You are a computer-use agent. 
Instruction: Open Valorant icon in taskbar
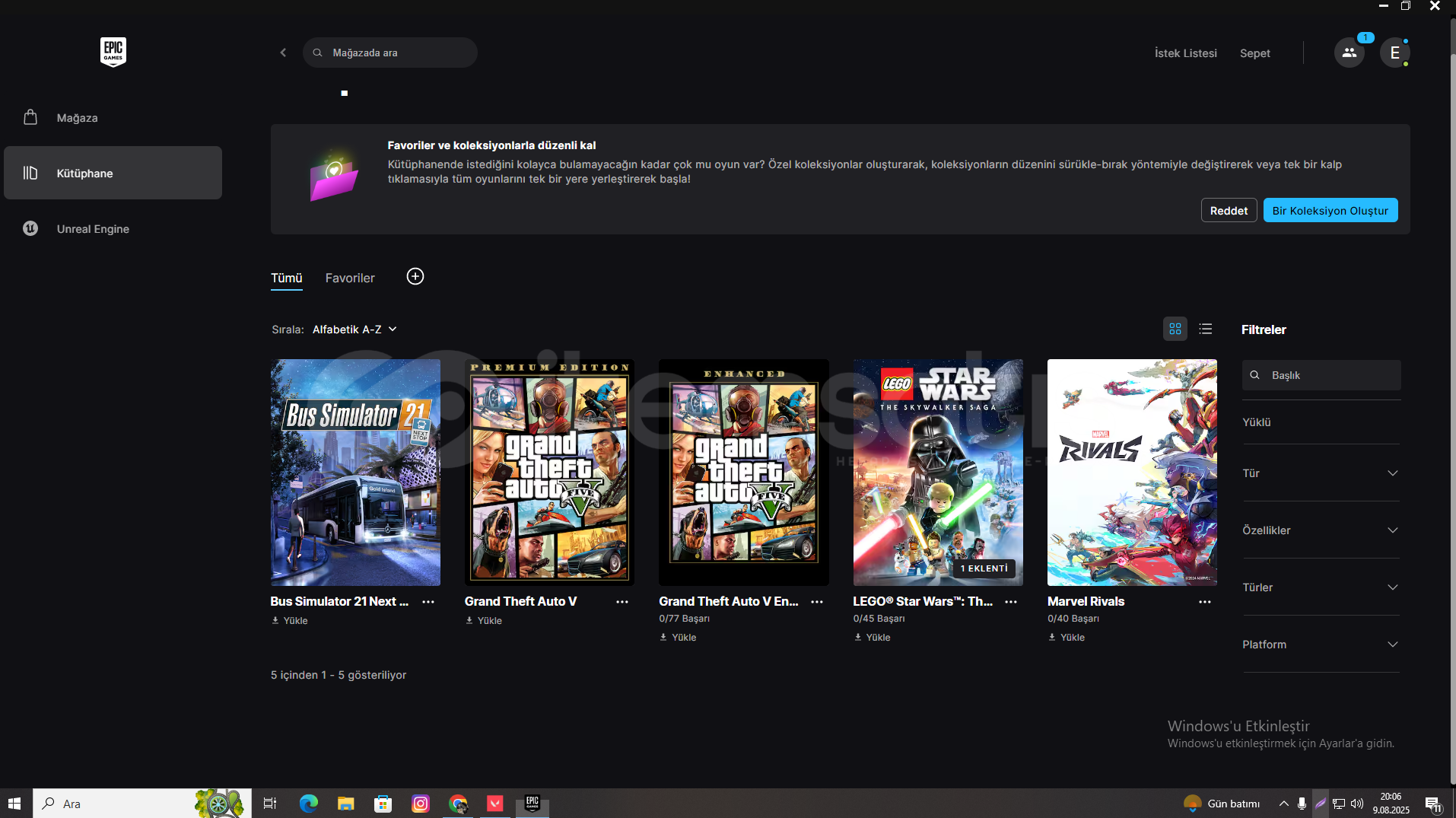point(495,804)
